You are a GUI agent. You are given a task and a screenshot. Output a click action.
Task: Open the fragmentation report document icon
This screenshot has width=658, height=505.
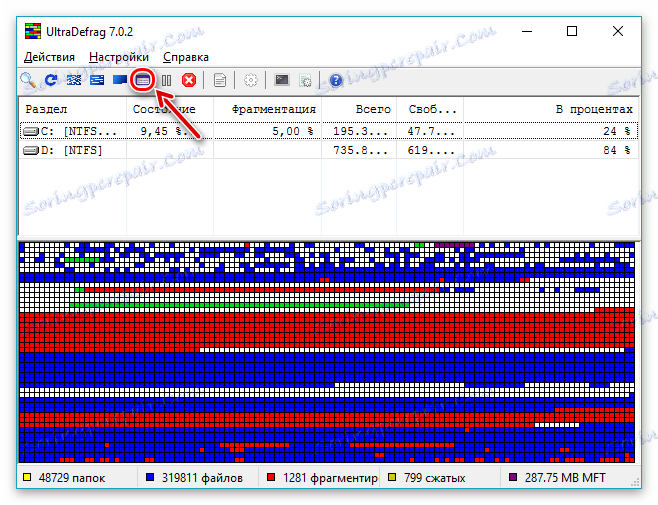click(x=219, y=80)
